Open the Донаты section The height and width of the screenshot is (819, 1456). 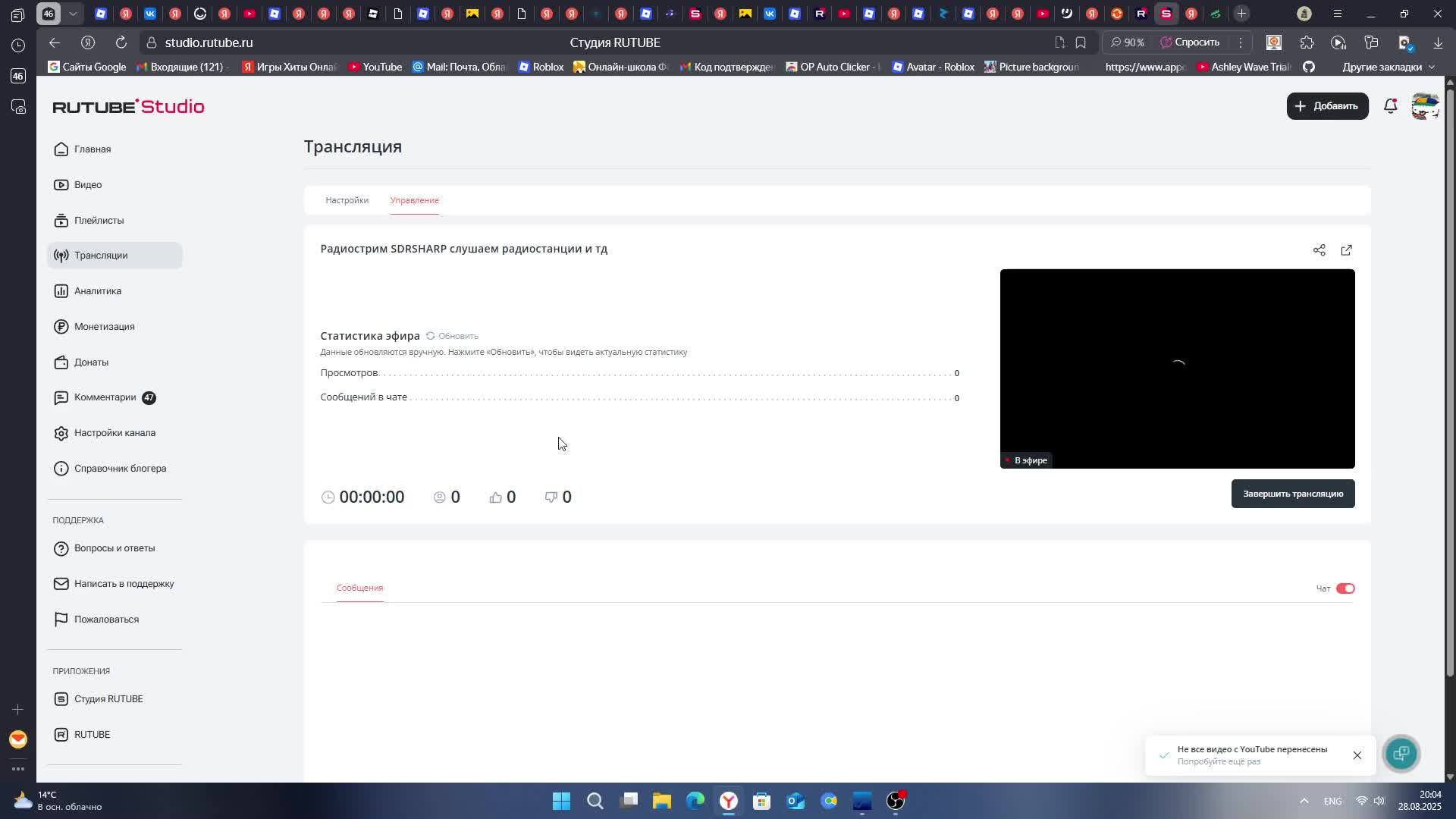[x=92, y=362]
